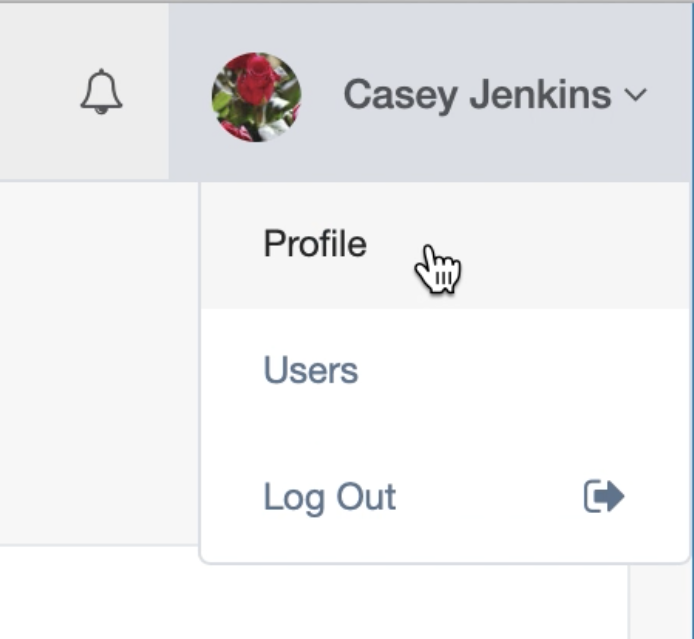Click the rose avatar picture
The image size is (694, 639).
click(x=256, y=97)
